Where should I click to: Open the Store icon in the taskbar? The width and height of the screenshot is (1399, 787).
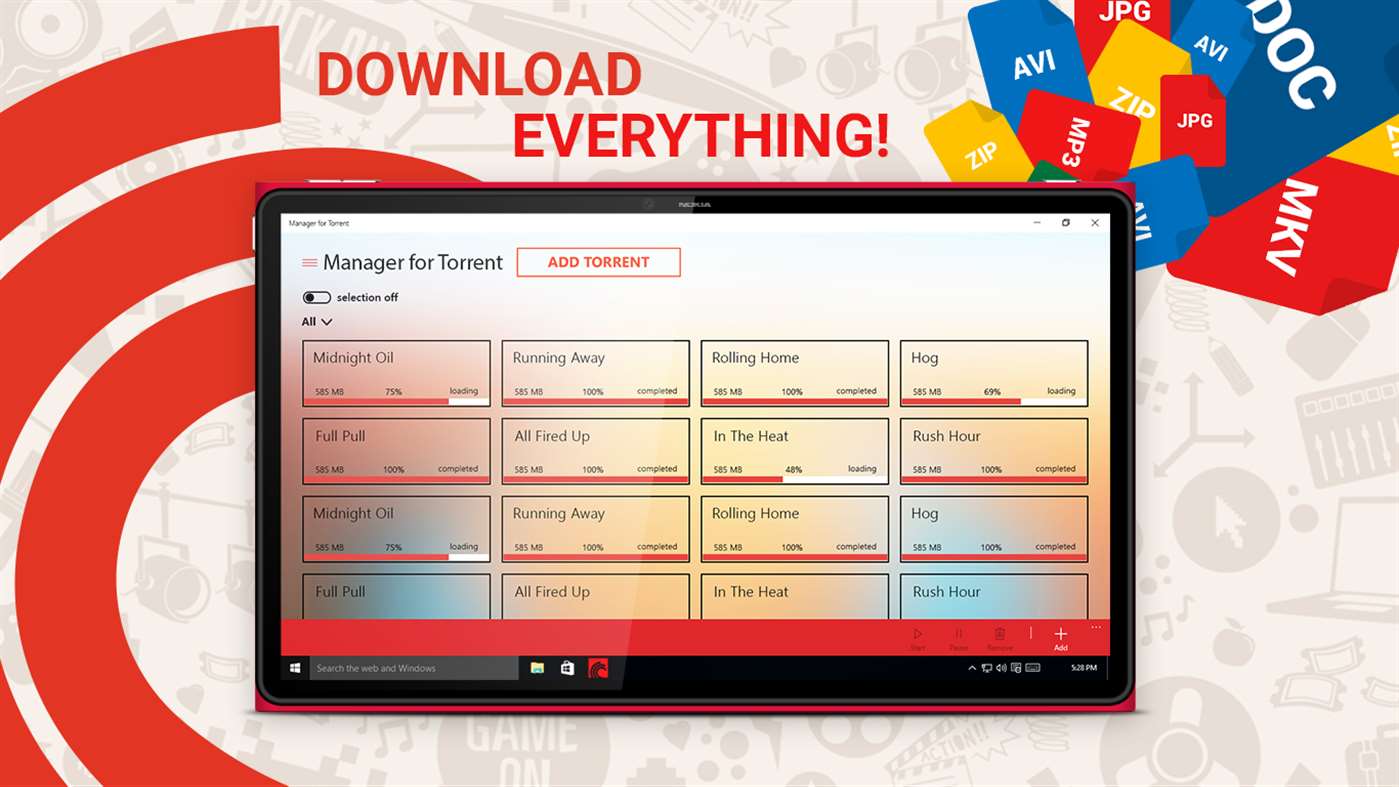[567, 668]
